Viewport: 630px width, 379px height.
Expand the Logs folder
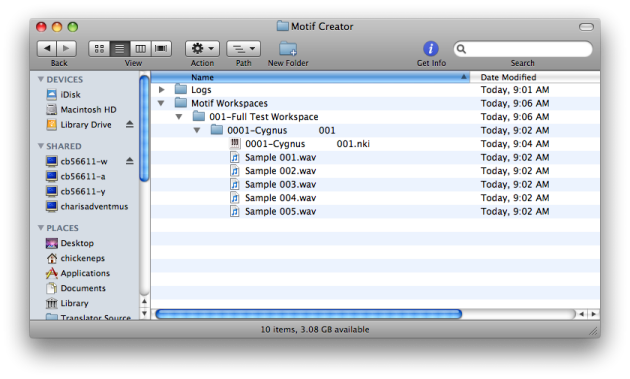[162, 90]
